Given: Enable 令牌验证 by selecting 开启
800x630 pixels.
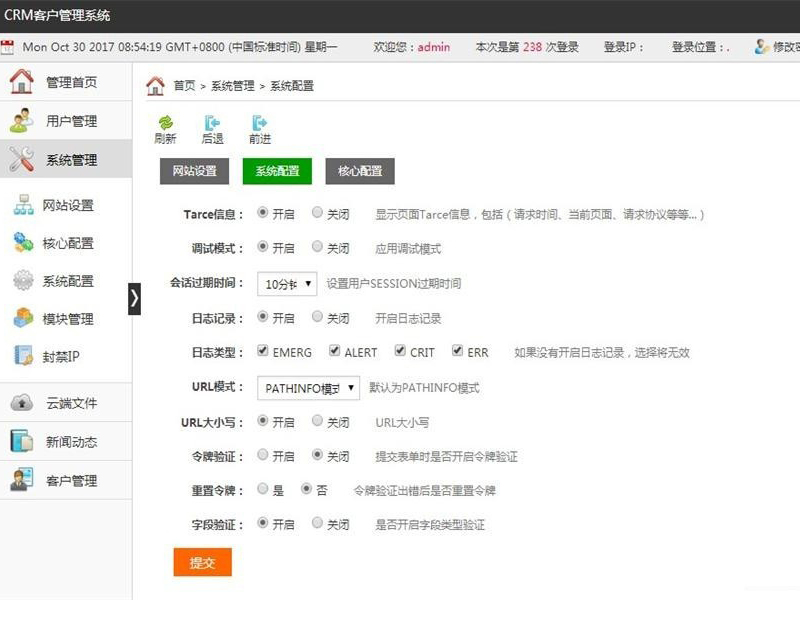Looking at the screenshot, I should 263,455.
